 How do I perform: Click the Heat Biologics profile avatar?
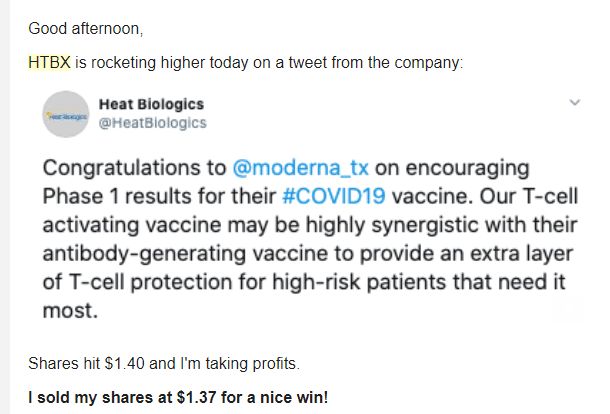tap(66, 114)
